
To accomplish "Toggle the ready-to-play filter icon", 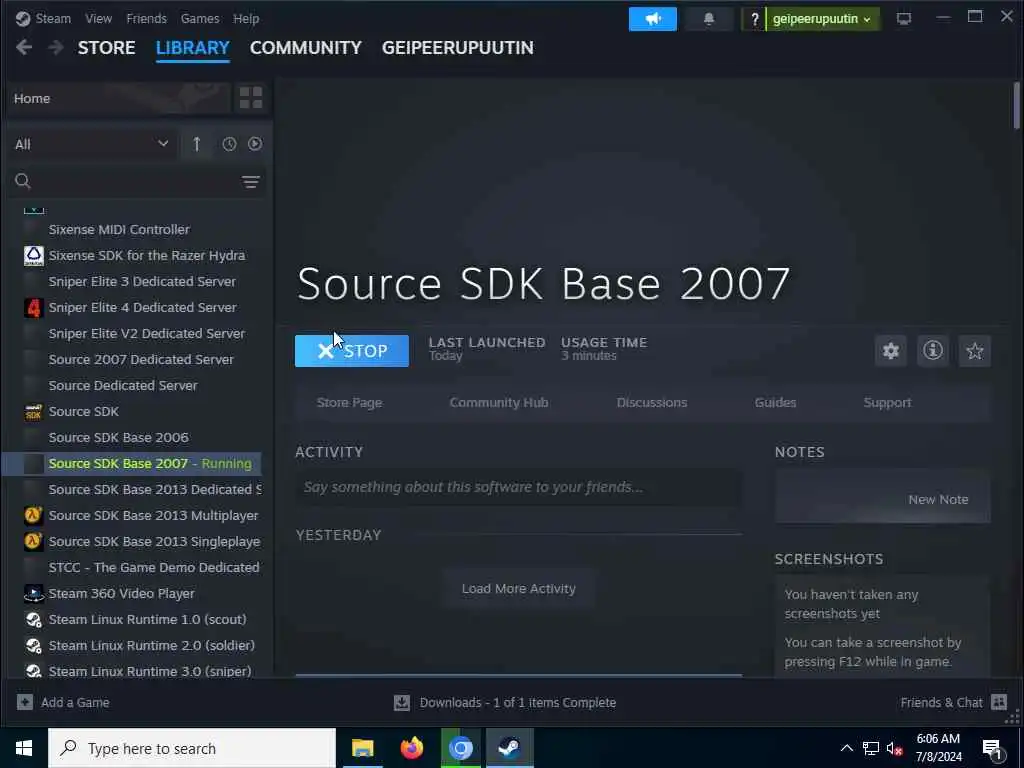I will point(255,144).
